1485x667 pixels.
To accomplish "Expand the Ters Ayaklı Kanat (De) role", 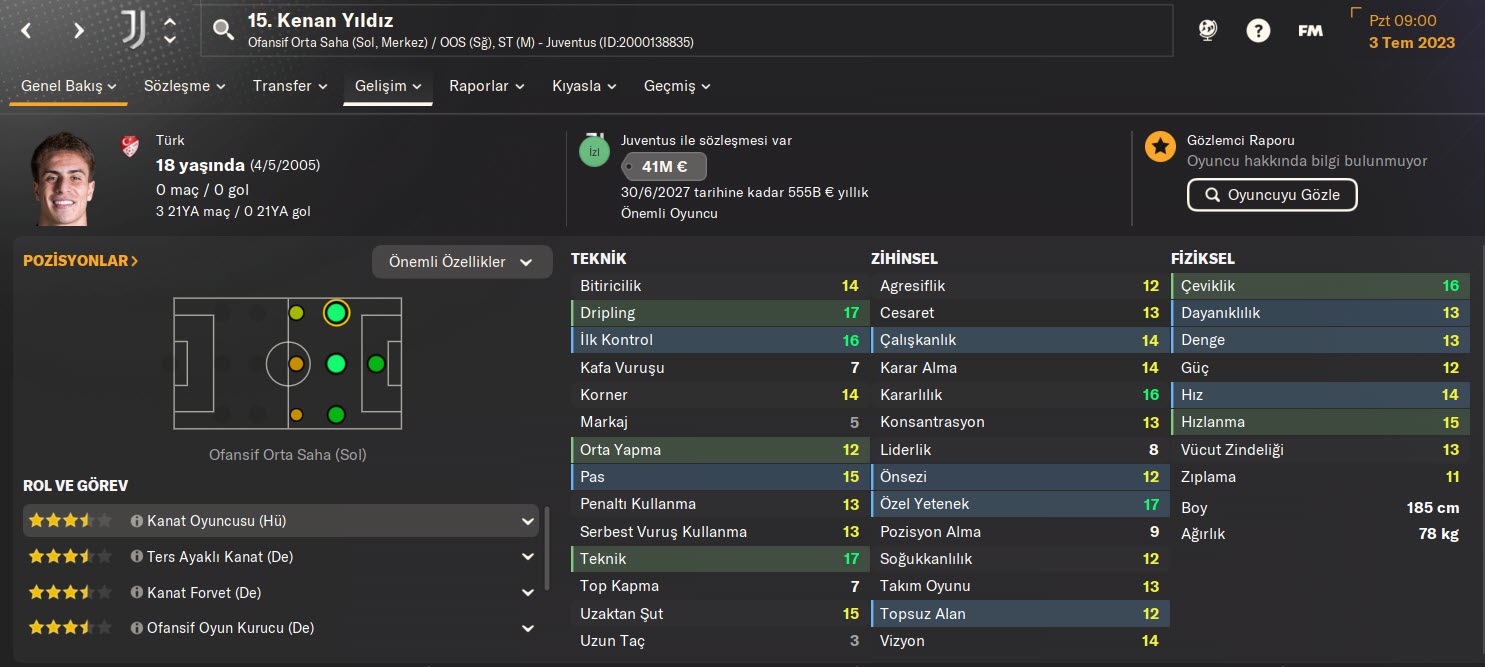I will click(x=527, y=557).
